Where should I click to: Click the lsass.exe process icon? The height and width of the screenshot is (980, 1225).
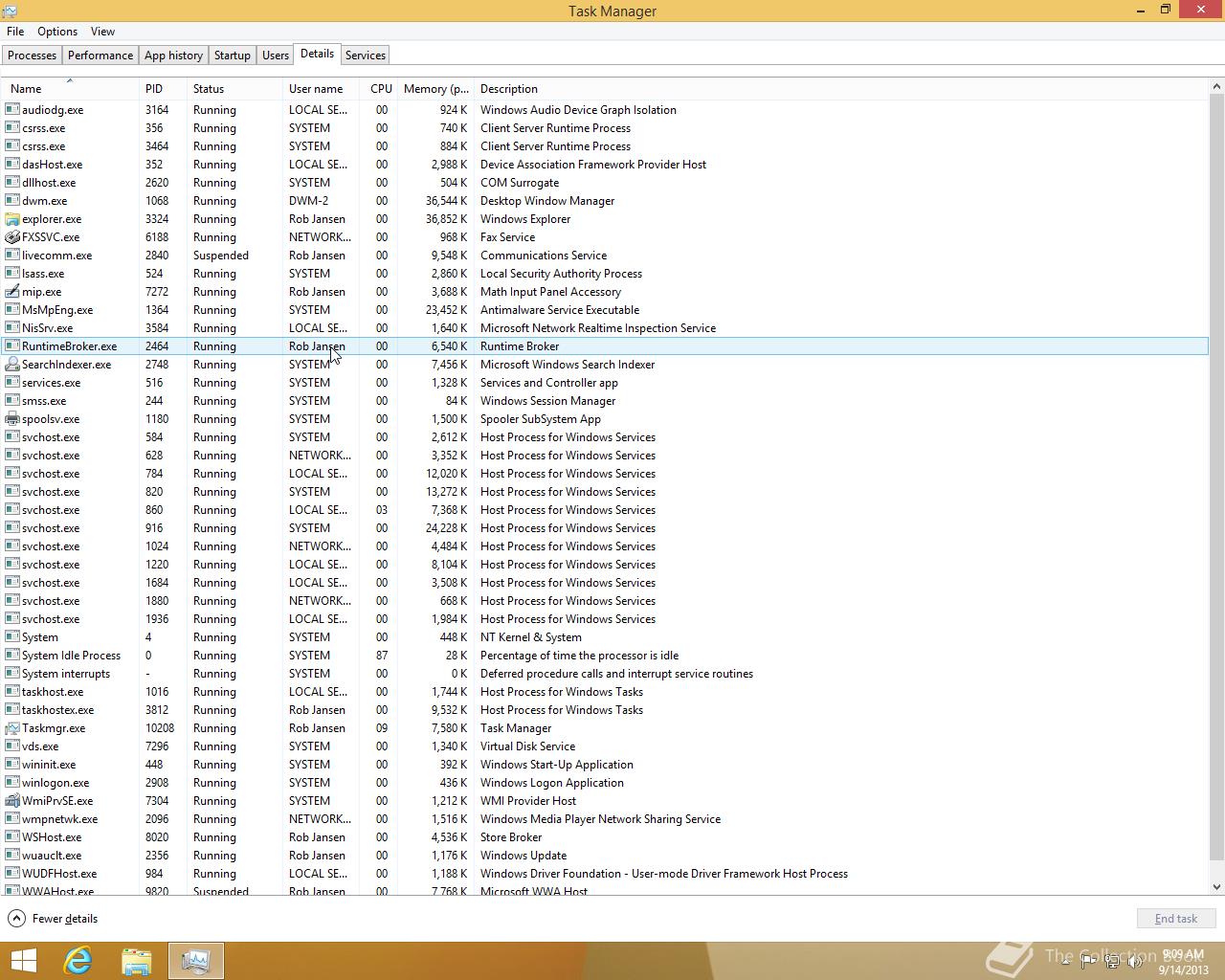12,274
